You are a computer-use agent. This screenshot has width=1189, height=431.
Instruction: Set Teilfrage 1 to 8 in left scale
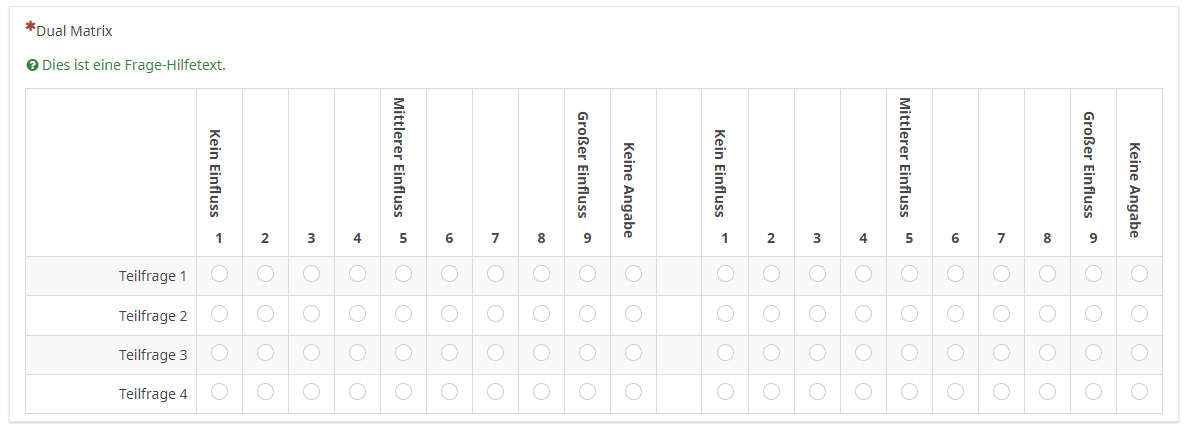[x=541, y=273]
